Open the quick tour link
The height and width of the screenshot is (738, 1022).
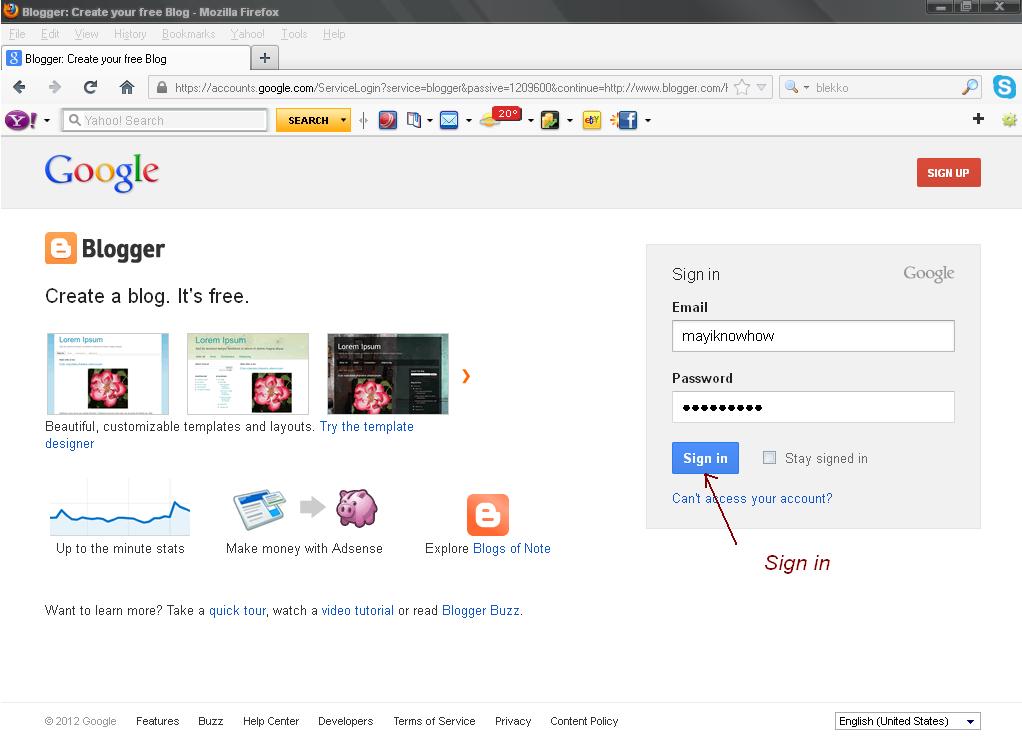pos(237,610)
